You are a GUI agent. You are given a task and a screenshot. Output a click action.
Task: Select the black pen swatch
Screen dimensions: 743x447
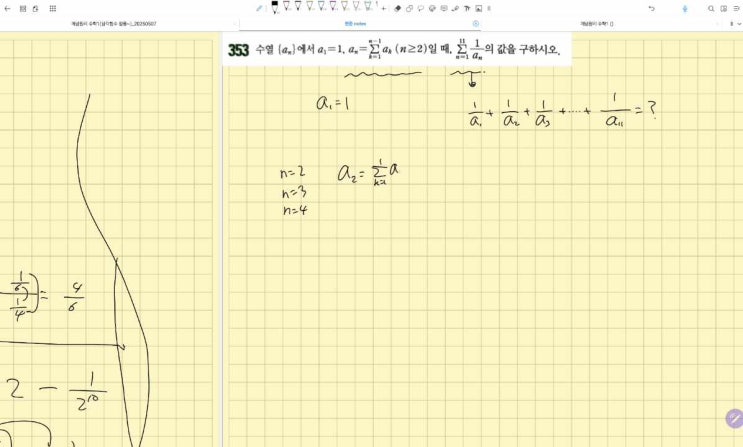(275, 8)
